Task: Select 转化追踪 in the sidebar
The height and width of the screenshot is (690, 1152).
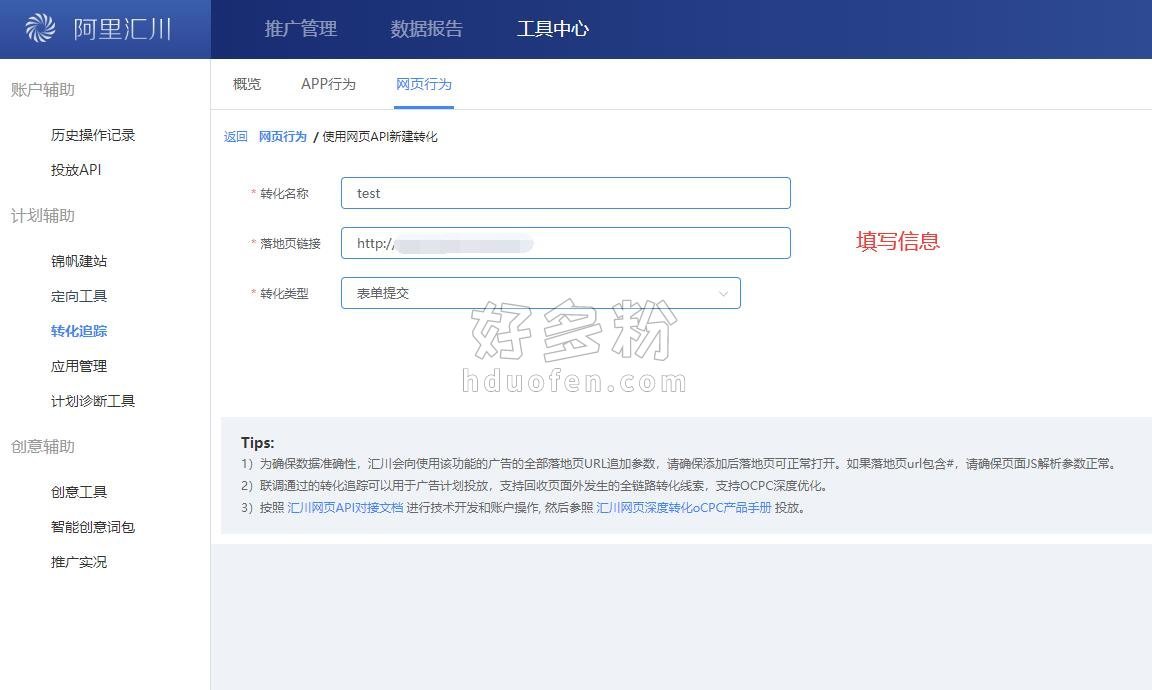Action: tap(79, 331)
